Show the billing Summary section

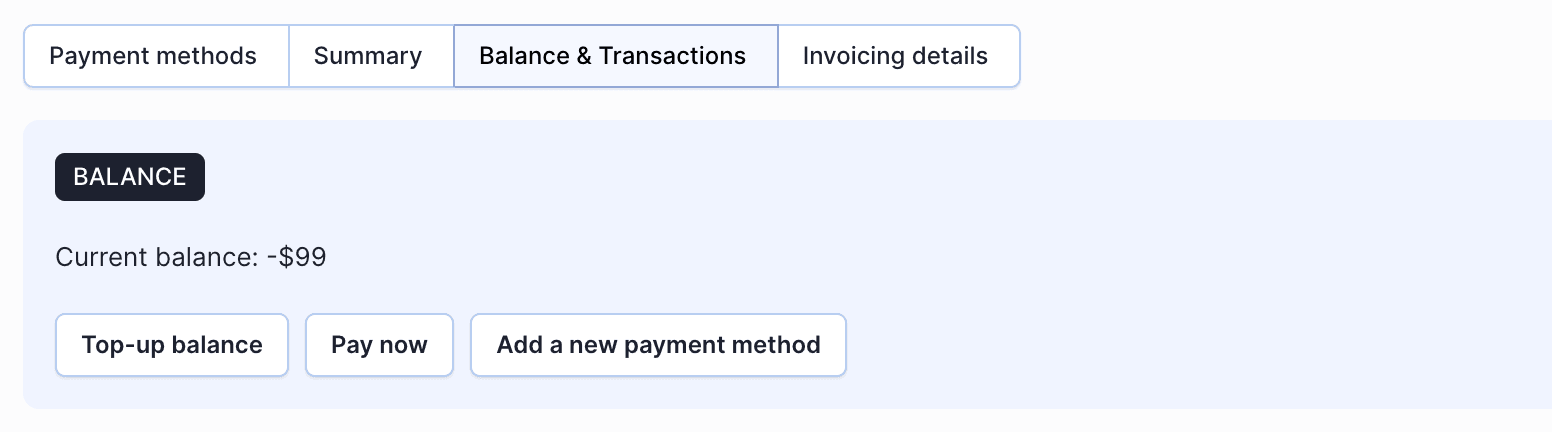(x=369, y=56)
